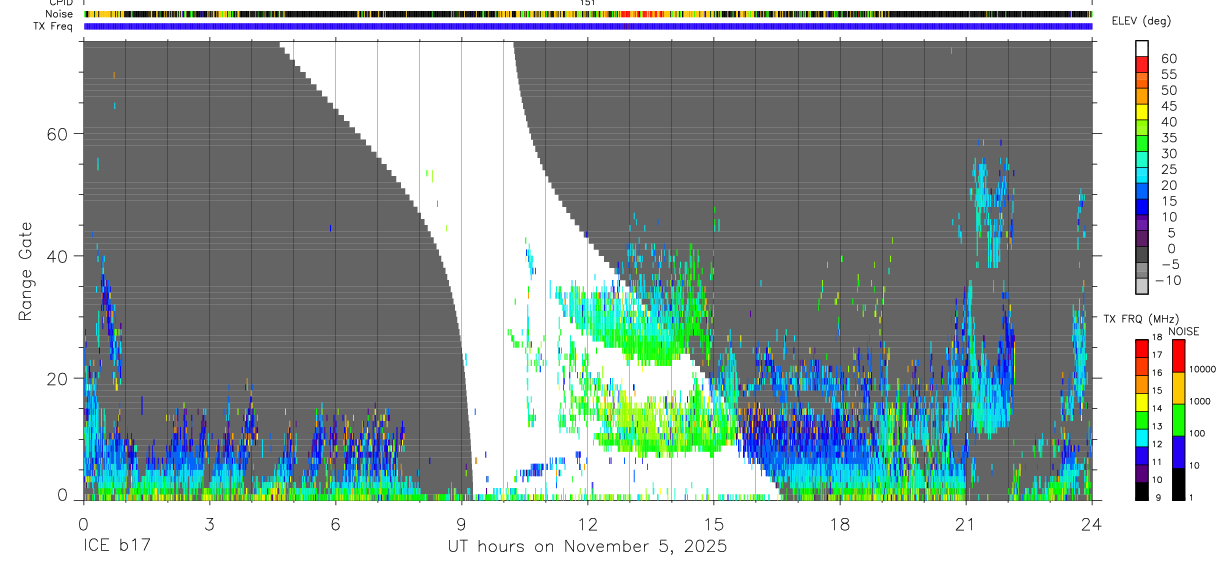Image resolution: width=1228 pixels, height=567 pixels.
Task: Pick the red segment of NOISE color bar
Action: coord(1178,356)
